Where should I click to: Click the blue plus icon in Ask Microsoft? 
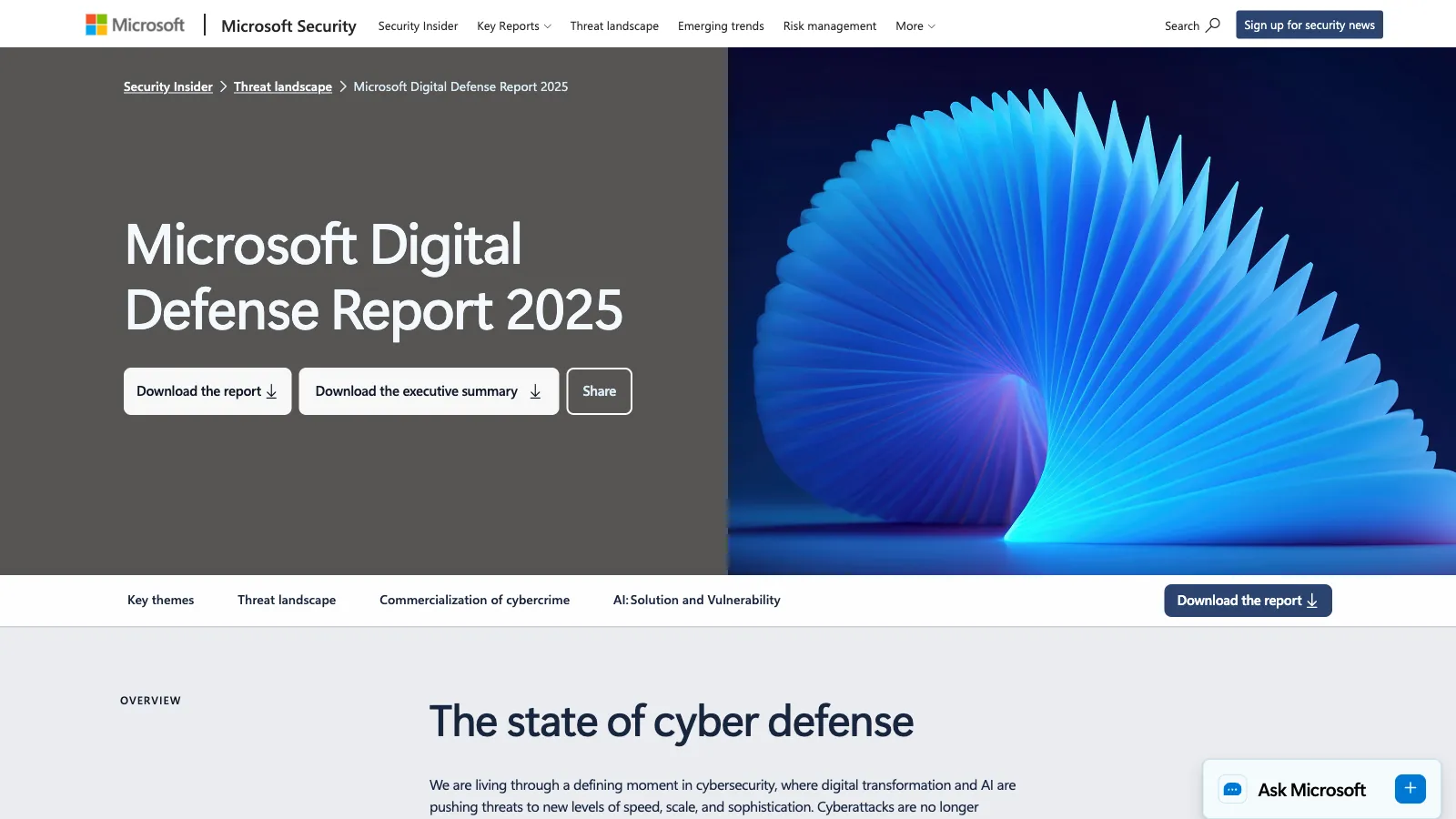(1410, 789)
